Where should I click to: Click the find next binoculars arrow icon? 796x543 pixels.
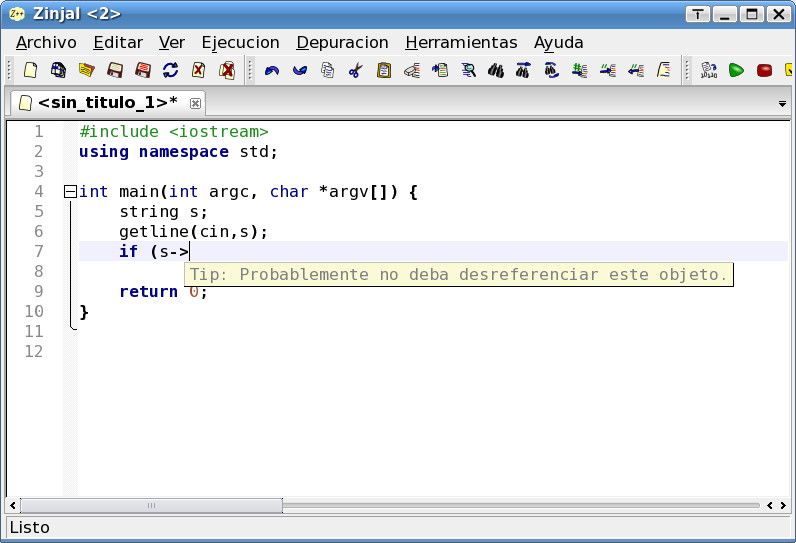click(523, 70)
